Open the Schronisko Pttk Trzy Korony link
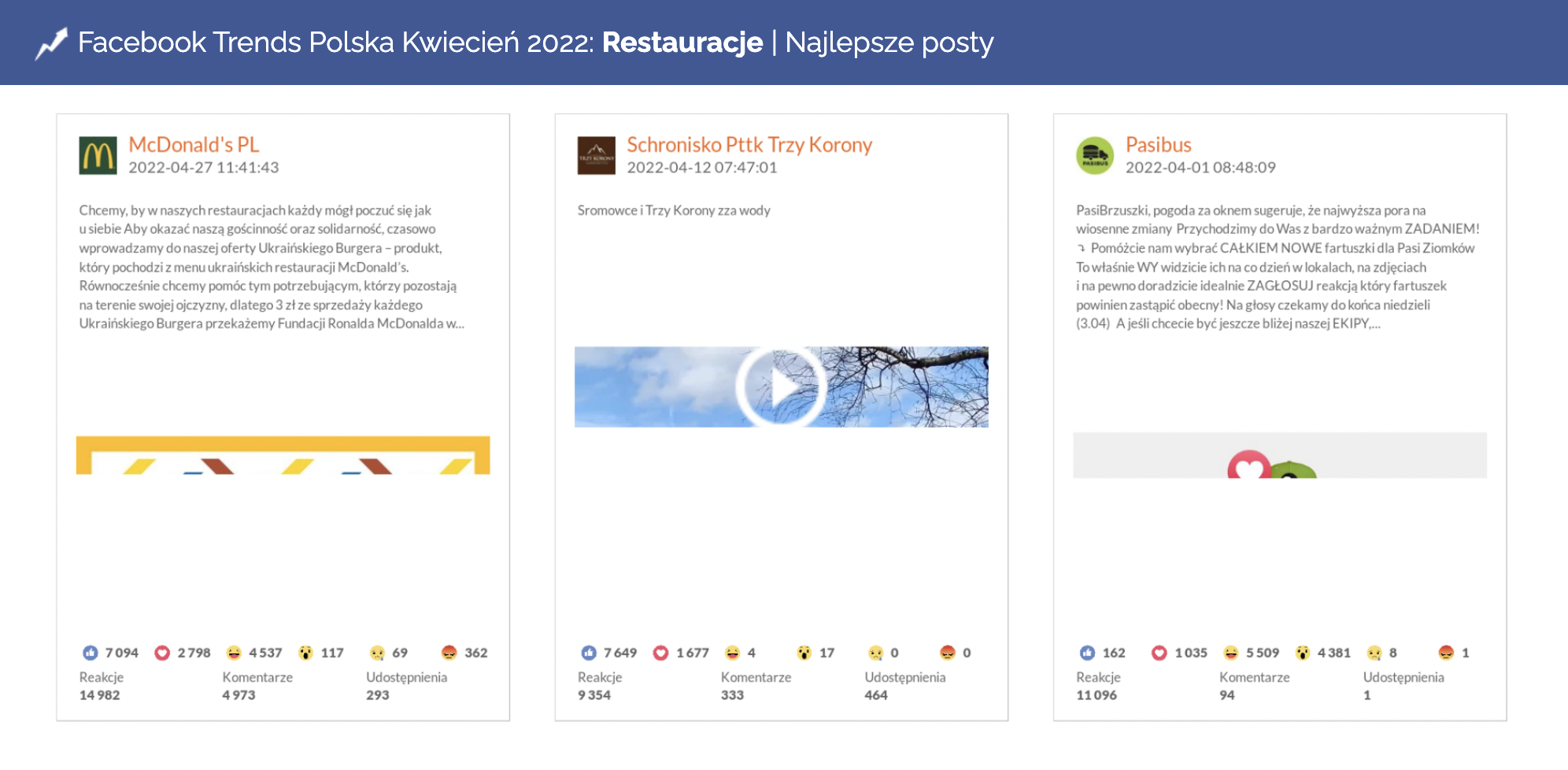This screenshot has height=770, width=1568. tap(749, 145)
